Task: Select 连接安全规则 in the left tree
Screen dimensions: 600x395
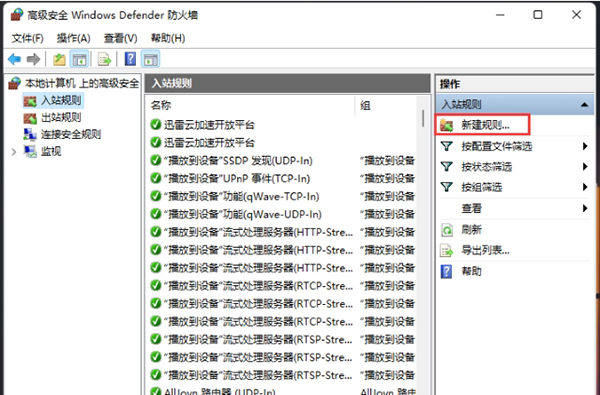Action: pos(71,134)
